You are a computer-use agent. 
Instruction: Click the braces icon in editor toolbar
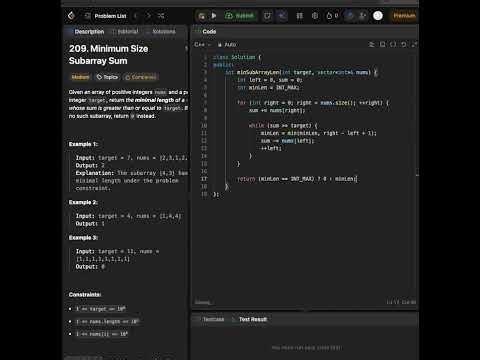pos(393,44)
